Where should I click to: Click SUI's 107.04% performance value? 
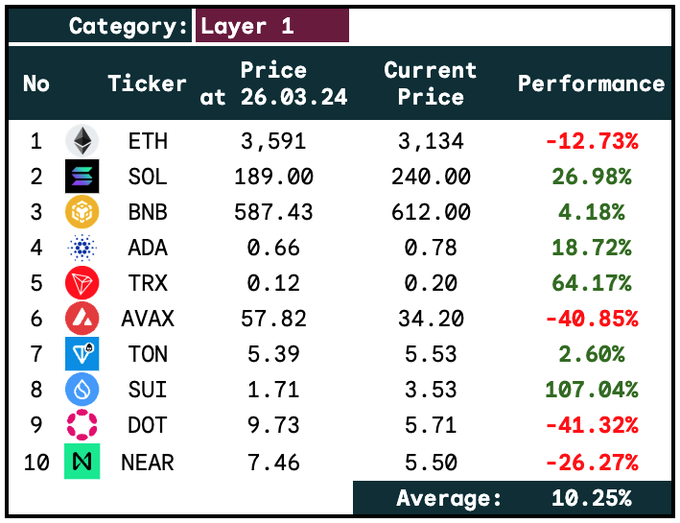click(x=591, y=390)
